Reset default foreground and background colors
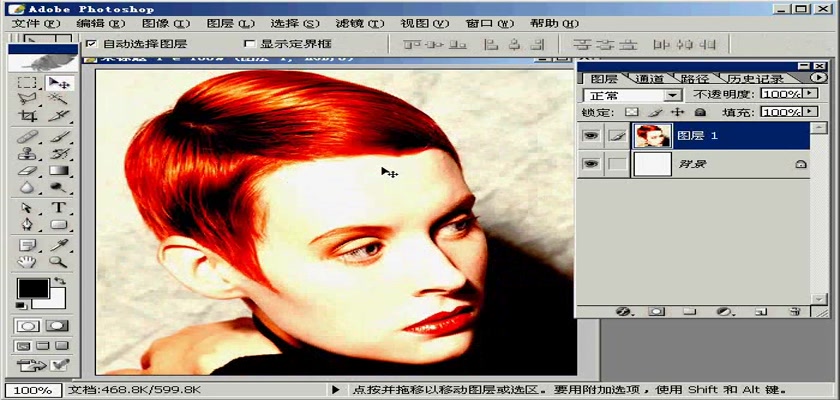840x400 pixels. [x=21, y=305]
